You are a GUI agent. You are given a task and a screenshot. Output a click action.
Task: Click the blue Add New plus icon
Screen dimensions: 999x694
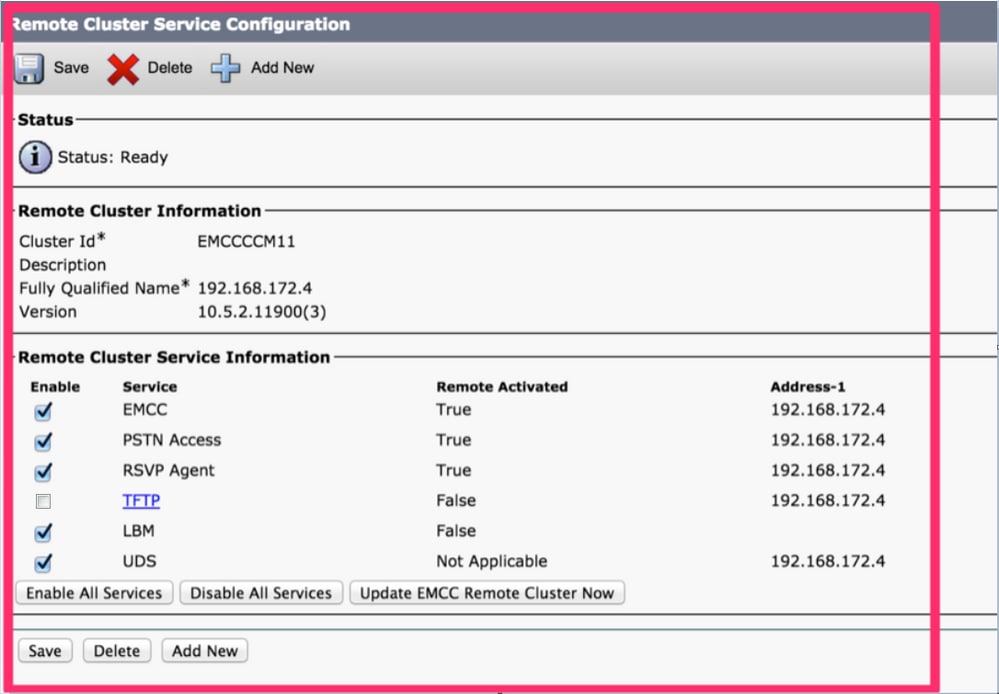[x=226, y=69]
